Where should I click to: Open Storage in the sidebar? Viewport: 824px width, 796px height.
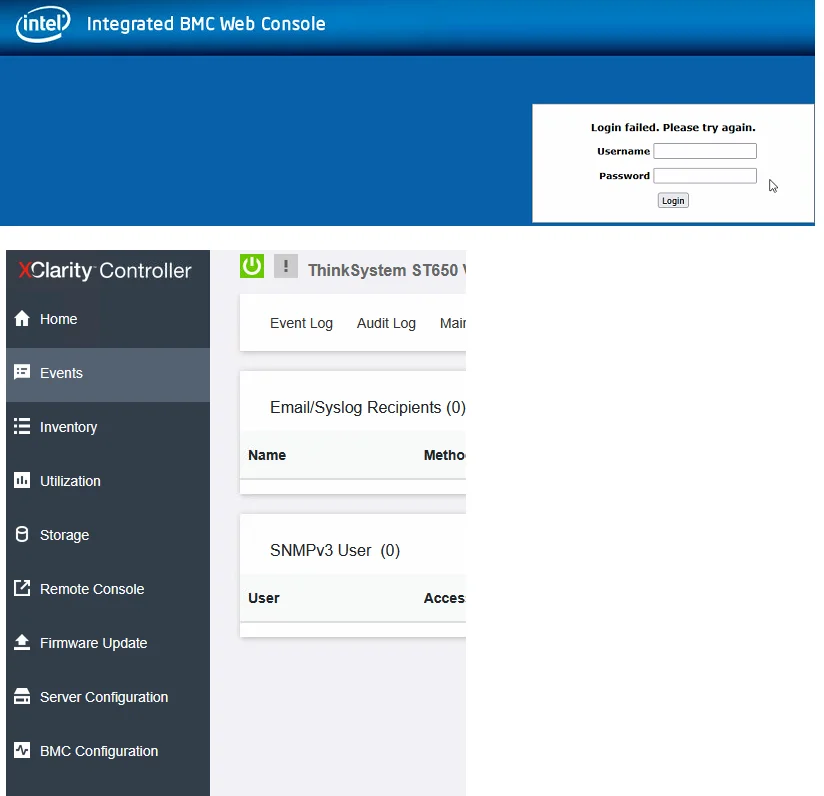108,535
